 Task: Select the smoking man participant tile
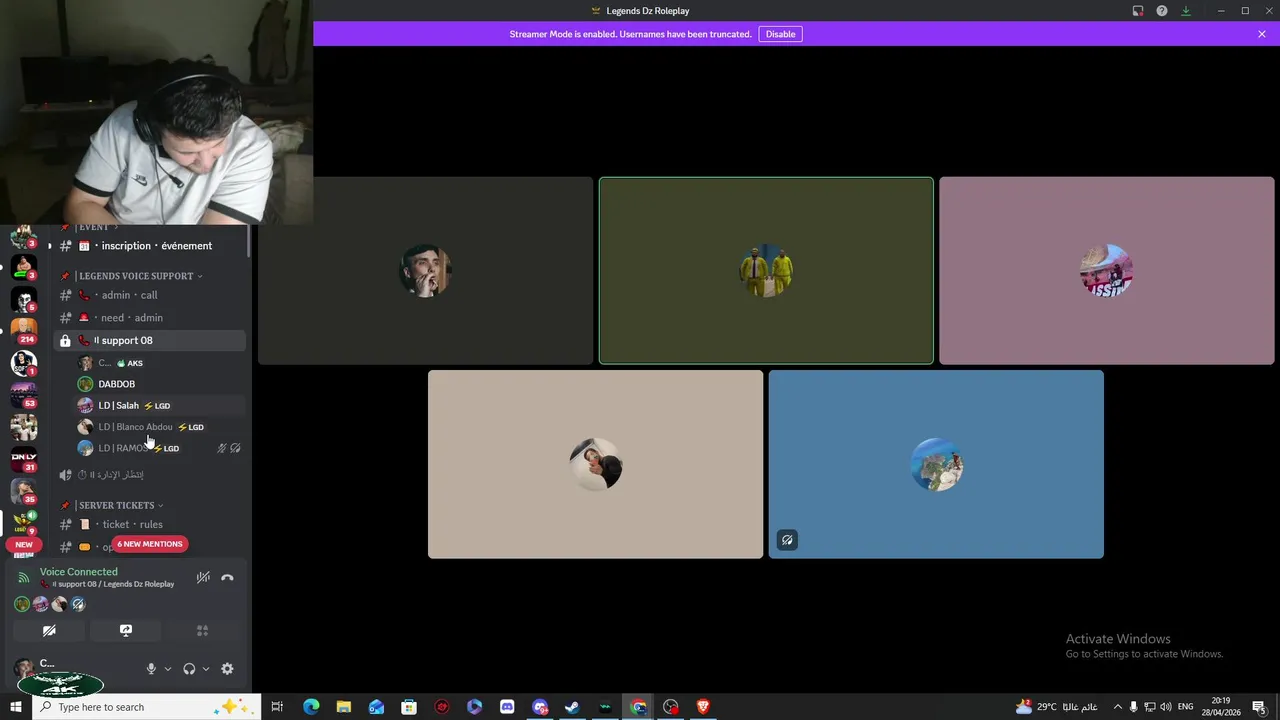point(425,271)
